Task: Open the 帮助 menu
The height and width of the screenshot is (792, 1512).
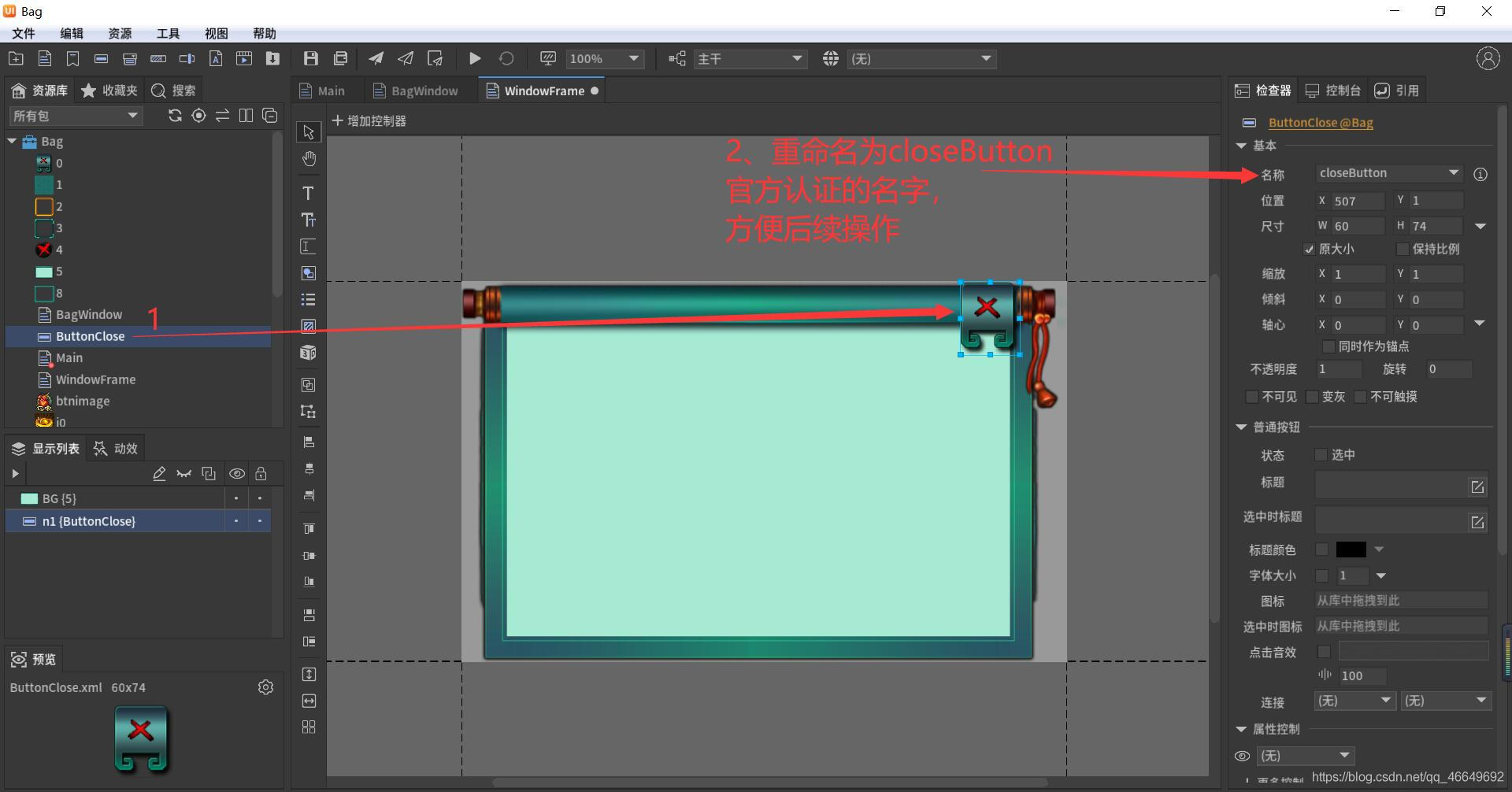Action: click(x=265, y=33)
